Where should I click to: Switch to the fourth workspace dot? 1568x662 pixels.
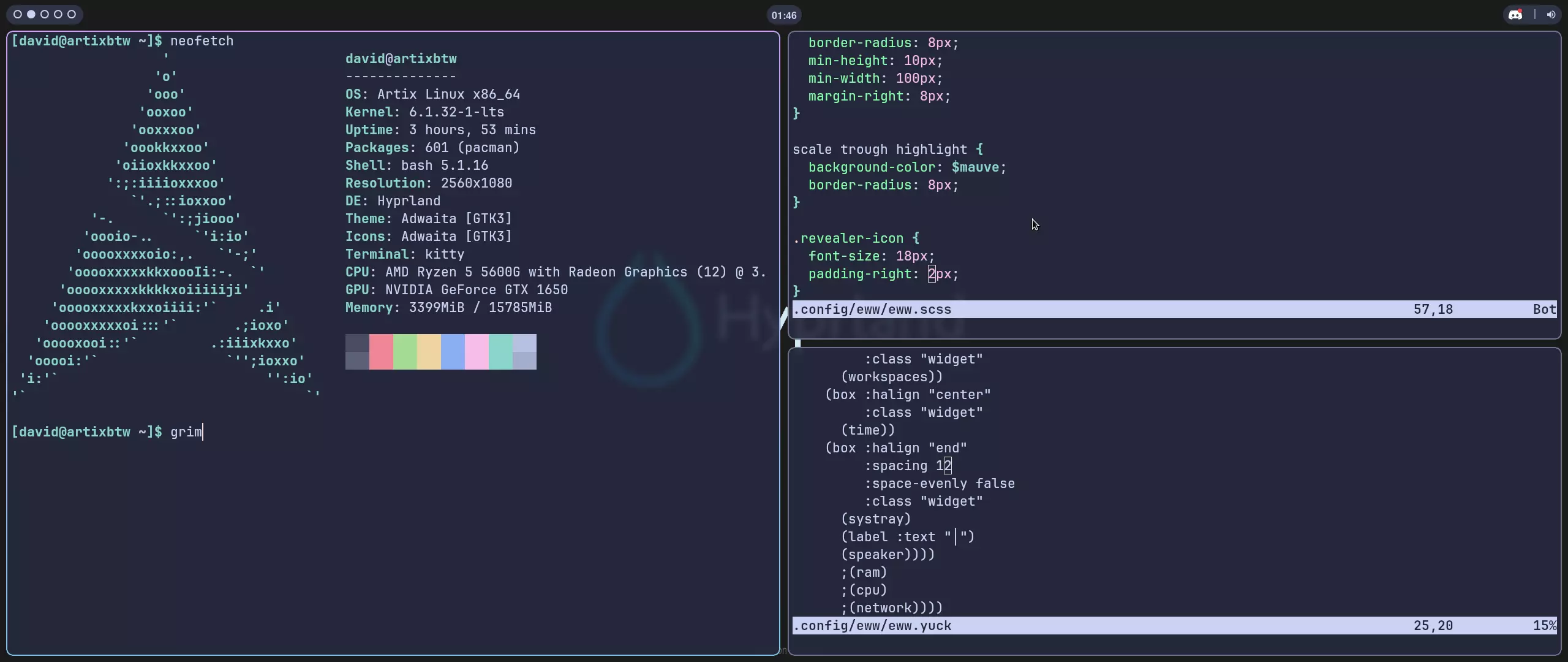pyautogui.click(x=58, y=14)
